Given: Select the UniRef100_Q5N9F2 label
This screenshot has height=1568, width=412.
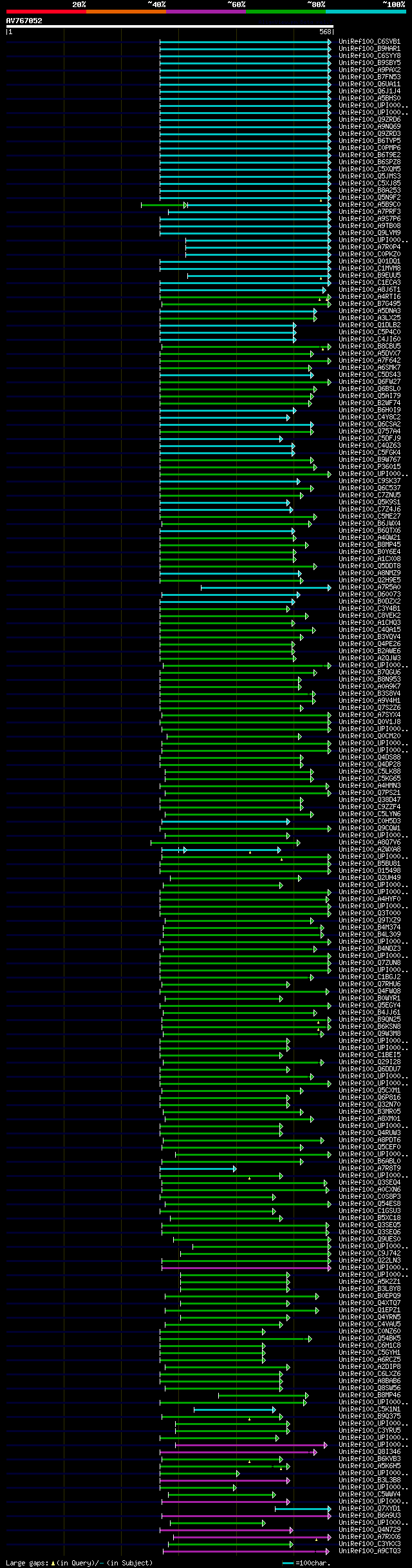Looking at the screenshot, I should [370, 197].
